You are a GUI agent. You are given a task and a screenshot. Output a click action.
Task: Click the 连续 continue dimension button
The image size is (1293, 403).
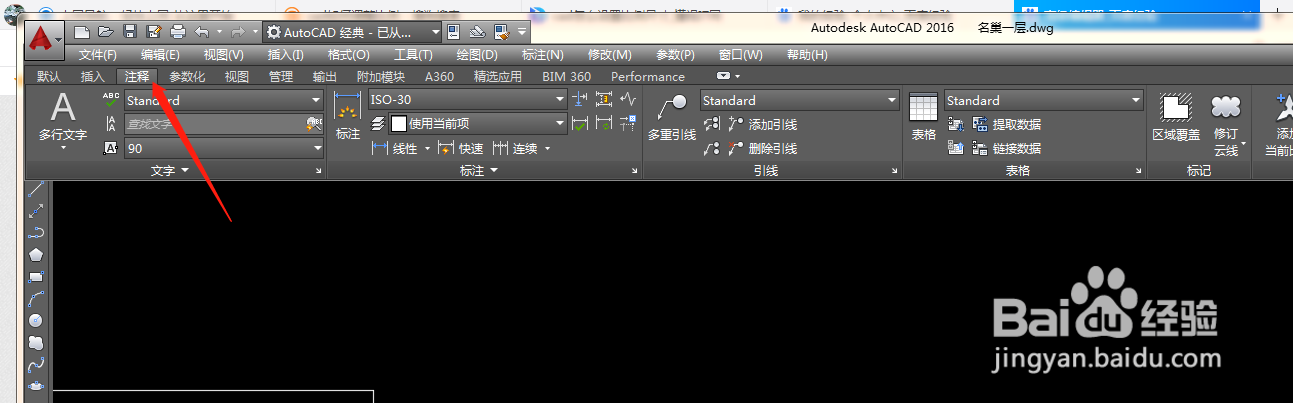click(x=515, y=148)
